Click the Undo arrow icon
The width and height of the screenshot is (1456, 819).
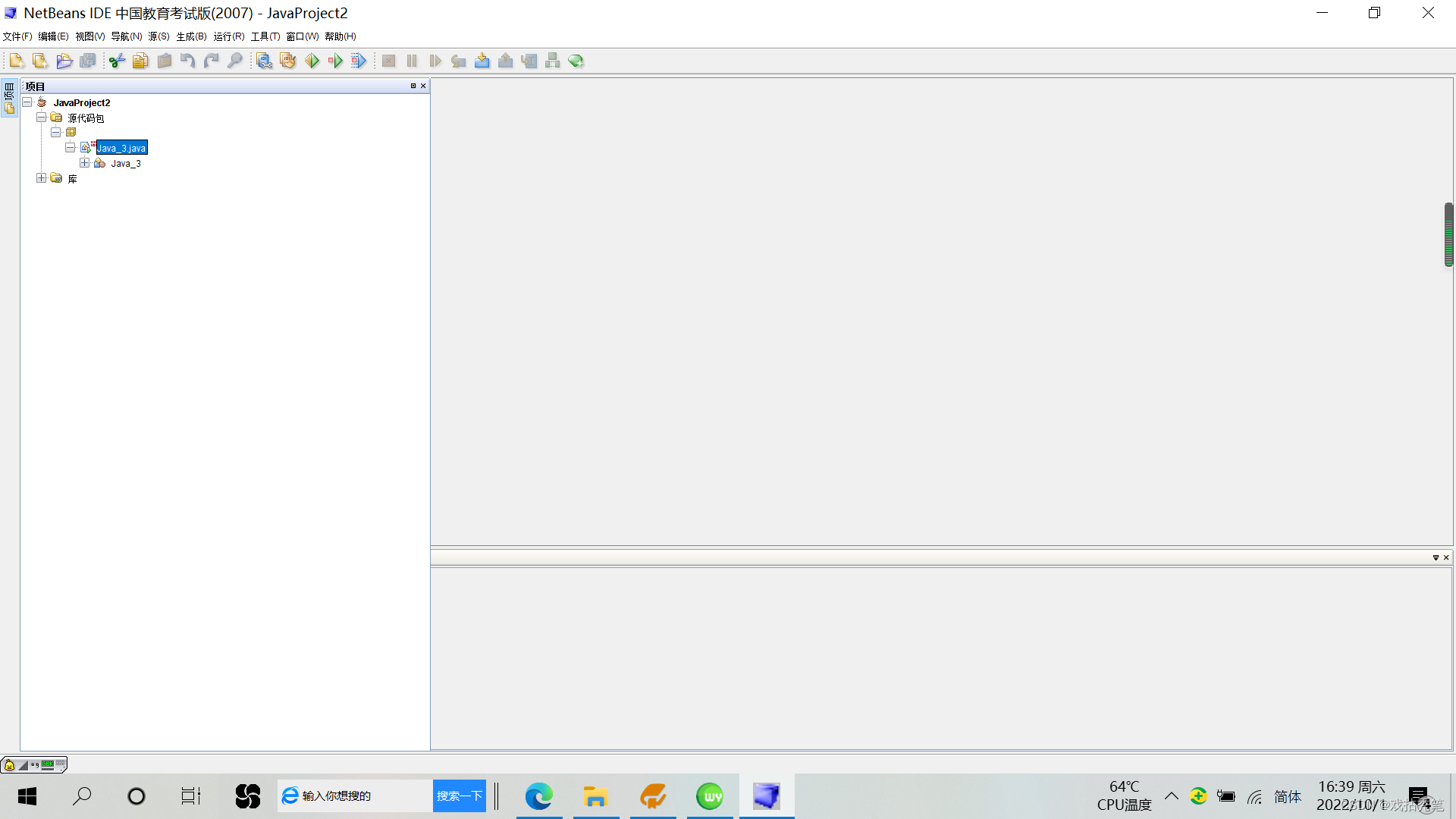click(187, 61)
